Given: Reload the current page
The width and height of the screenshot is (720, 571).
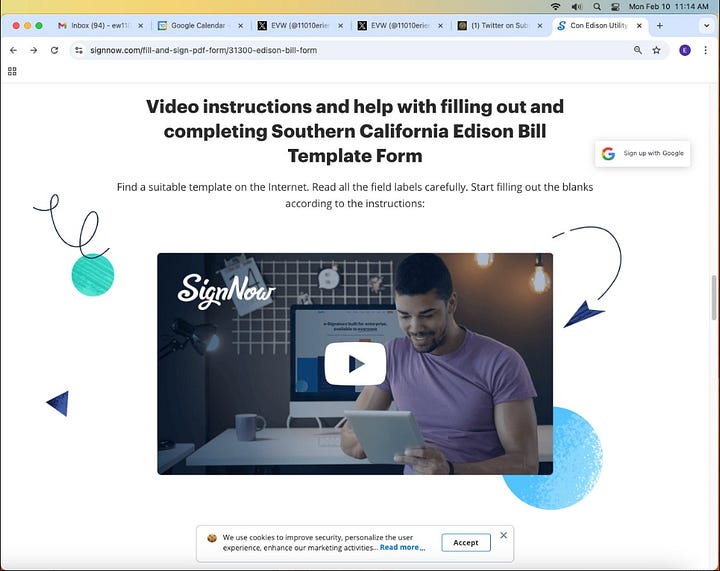Looking at the screenshot, I should [x=54, y=50].
